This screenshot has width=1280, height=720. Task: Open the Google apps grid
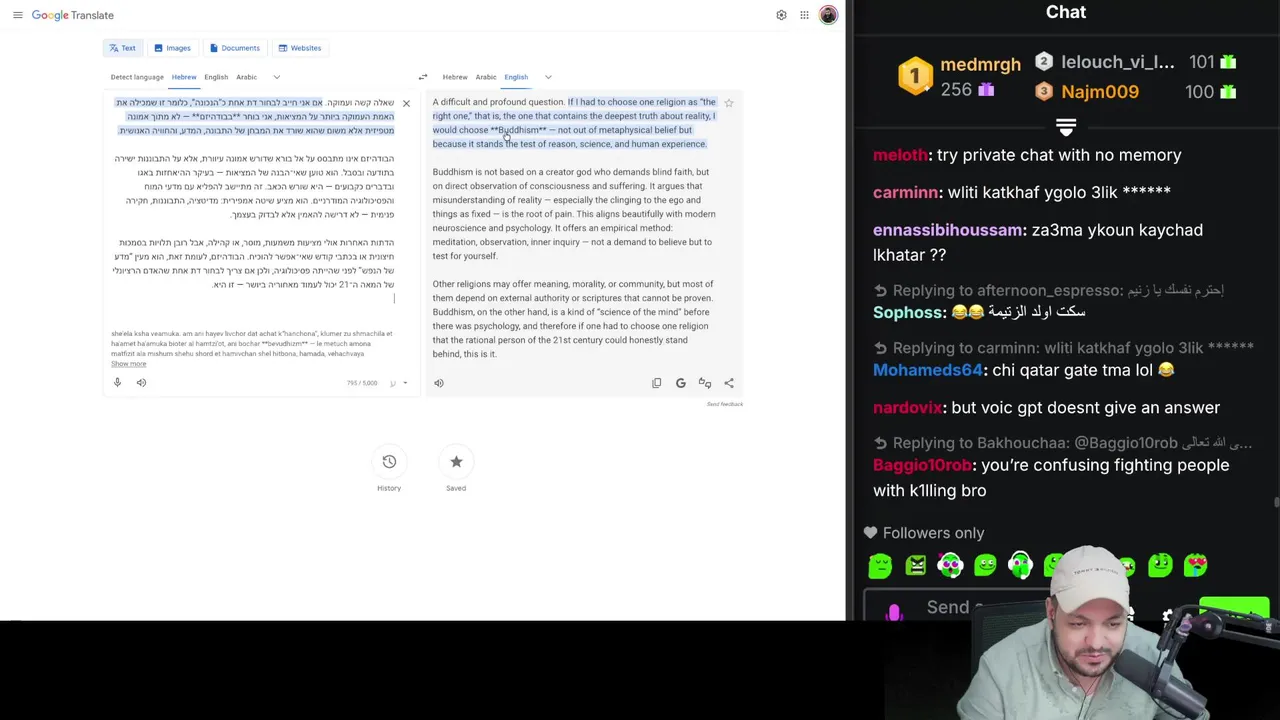coord(804,15)
